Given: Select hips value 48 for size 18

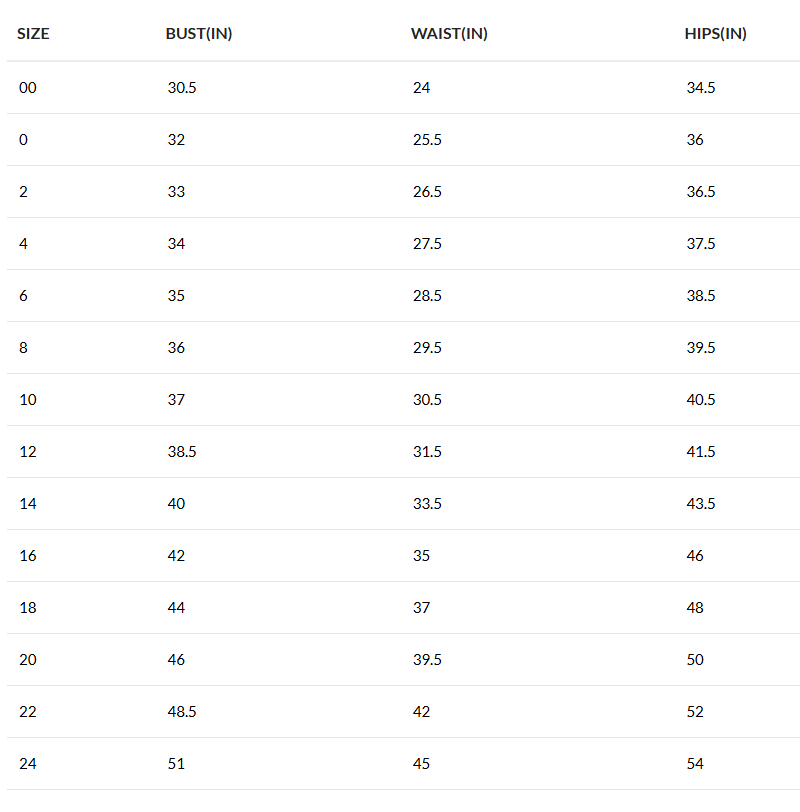Looking at the screenshot, I should pos(695,608).
